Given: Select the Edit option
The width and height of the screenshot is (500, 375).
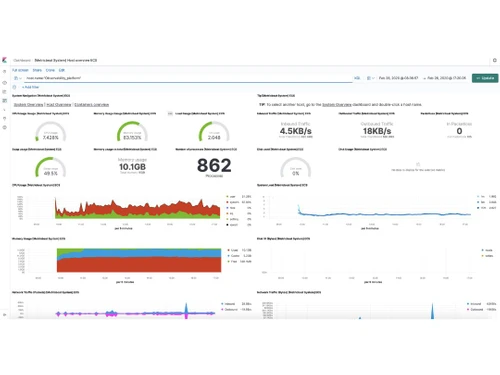Looking at the screenshot, I should pos(62,70).
